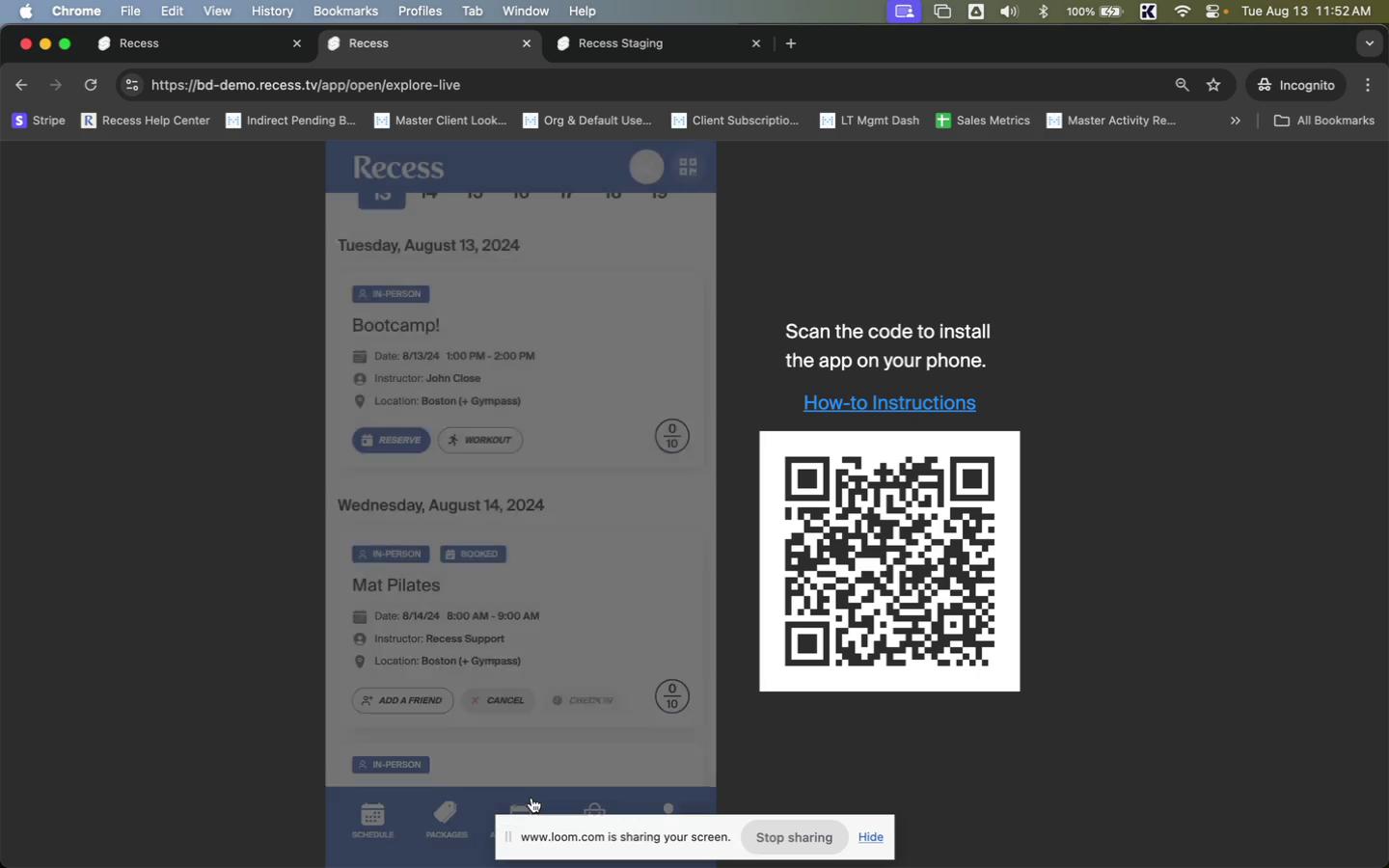This screenshot has width=1389, height=868.
Task: Open Workout for the Bootcamp! class
Action: click(x=480, y=440)
